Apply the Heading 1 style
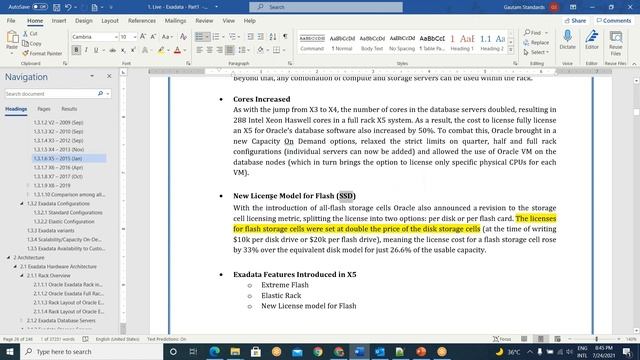 tap(462, 42)
